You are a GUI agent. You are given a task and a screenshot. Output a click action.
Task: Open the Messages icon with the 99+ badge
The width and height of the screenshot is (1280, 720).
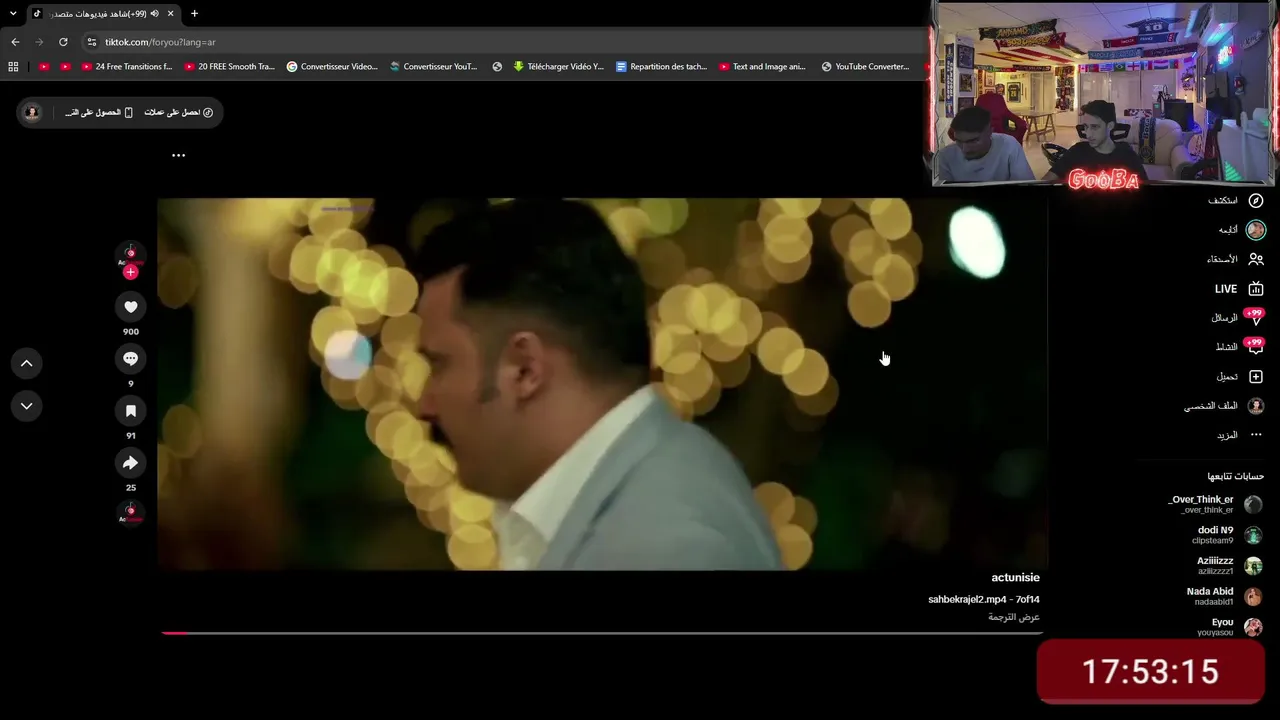click(1255, 318)
